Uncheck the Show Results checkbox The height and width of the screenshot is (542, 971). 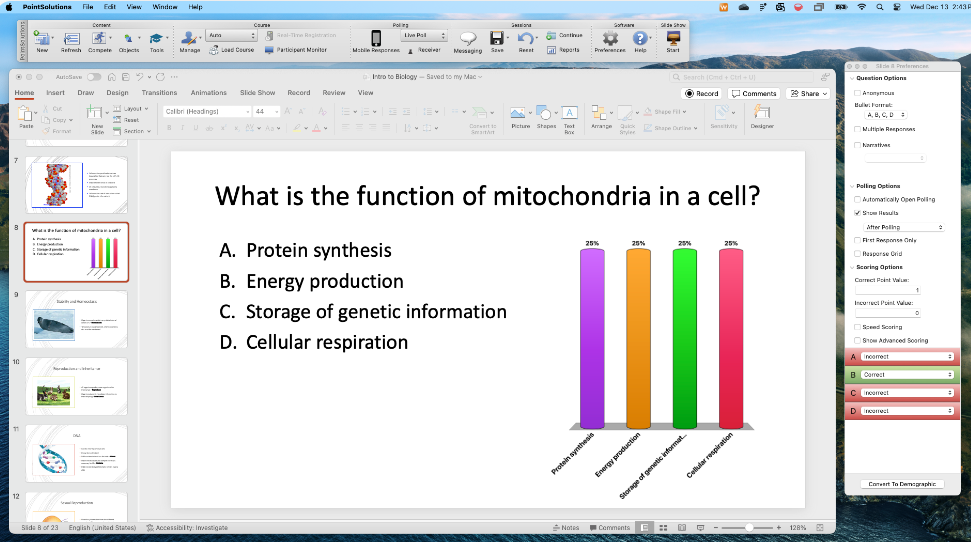point(856,213)
